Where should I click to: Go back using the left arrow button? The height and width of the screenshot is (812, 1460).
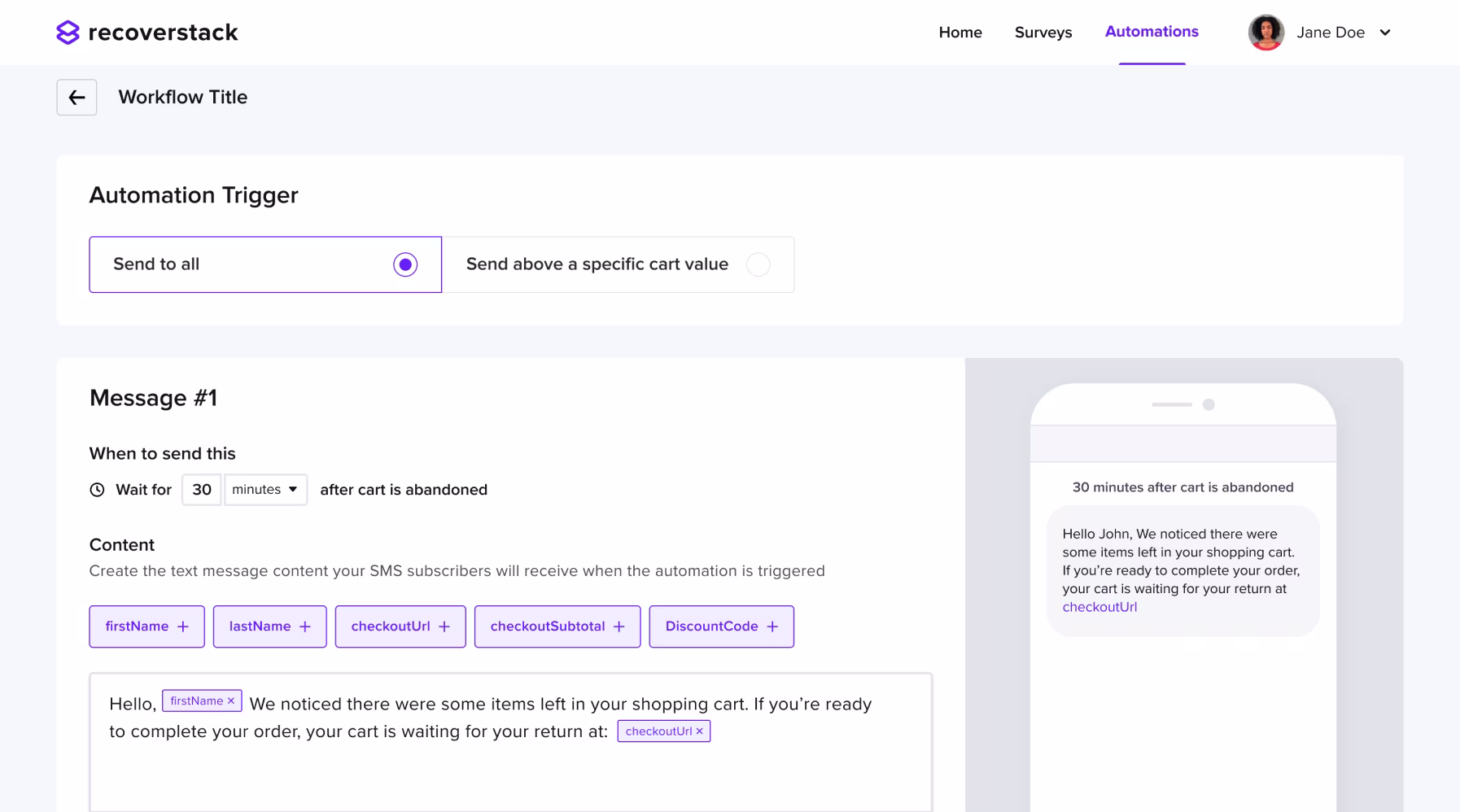click(76, 98)
